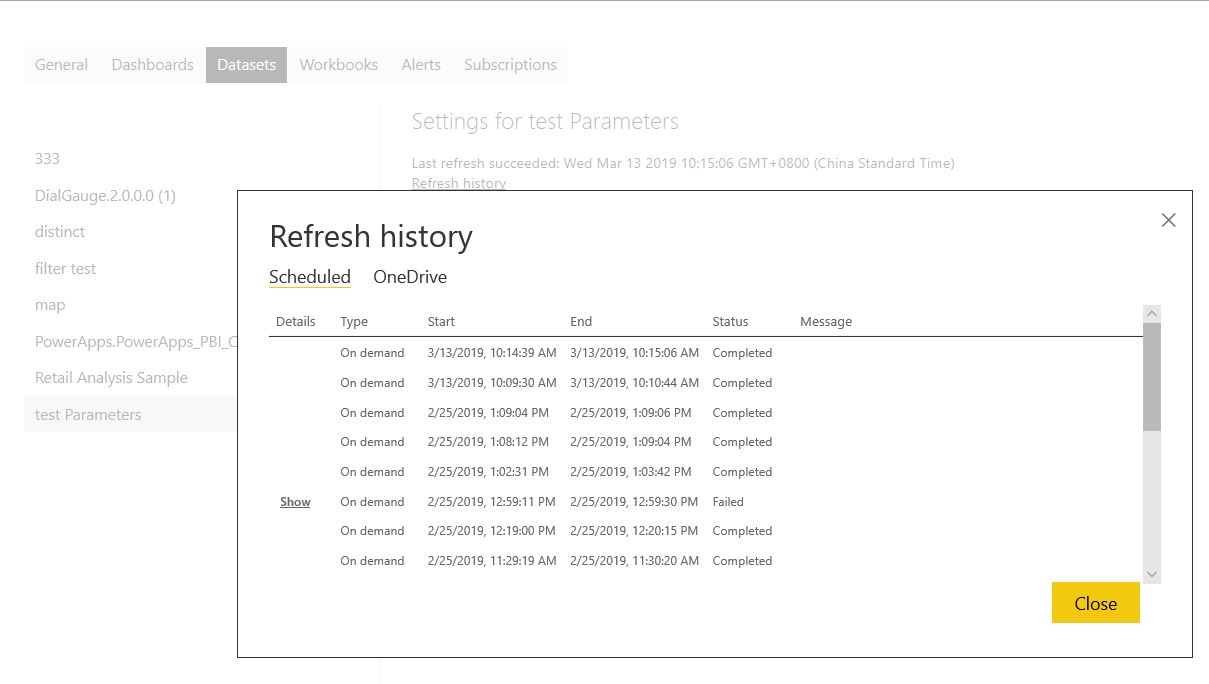1209x684 pixels.
Task: Click scrollbar down arrow in refresh history
Action: pyautogui.click(x=1152, y=575)
